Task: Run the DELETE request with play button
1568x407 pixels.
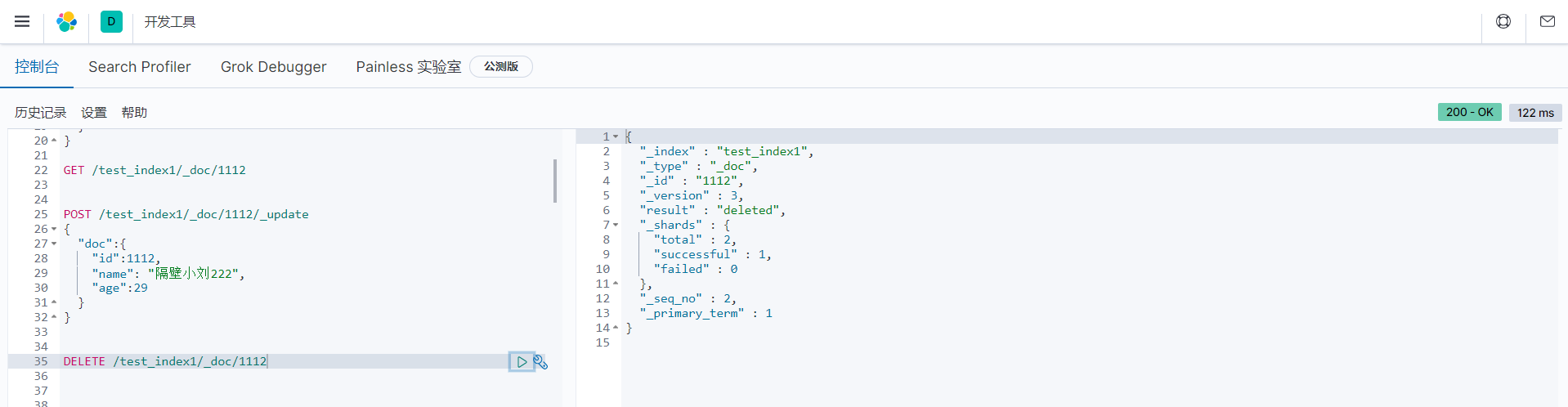Action: pos(522,361)
